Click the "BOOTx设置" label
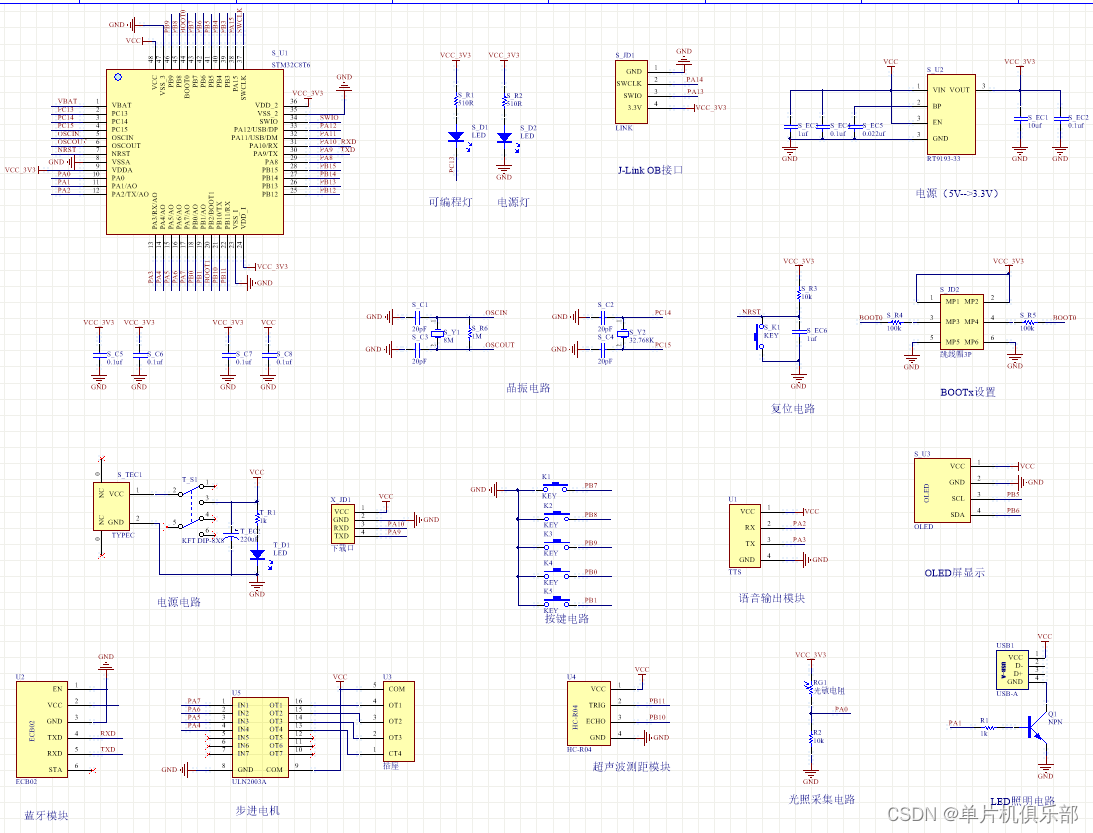Screen dimensions: 1093x833 pyautogui.click(x=968, y=392)
